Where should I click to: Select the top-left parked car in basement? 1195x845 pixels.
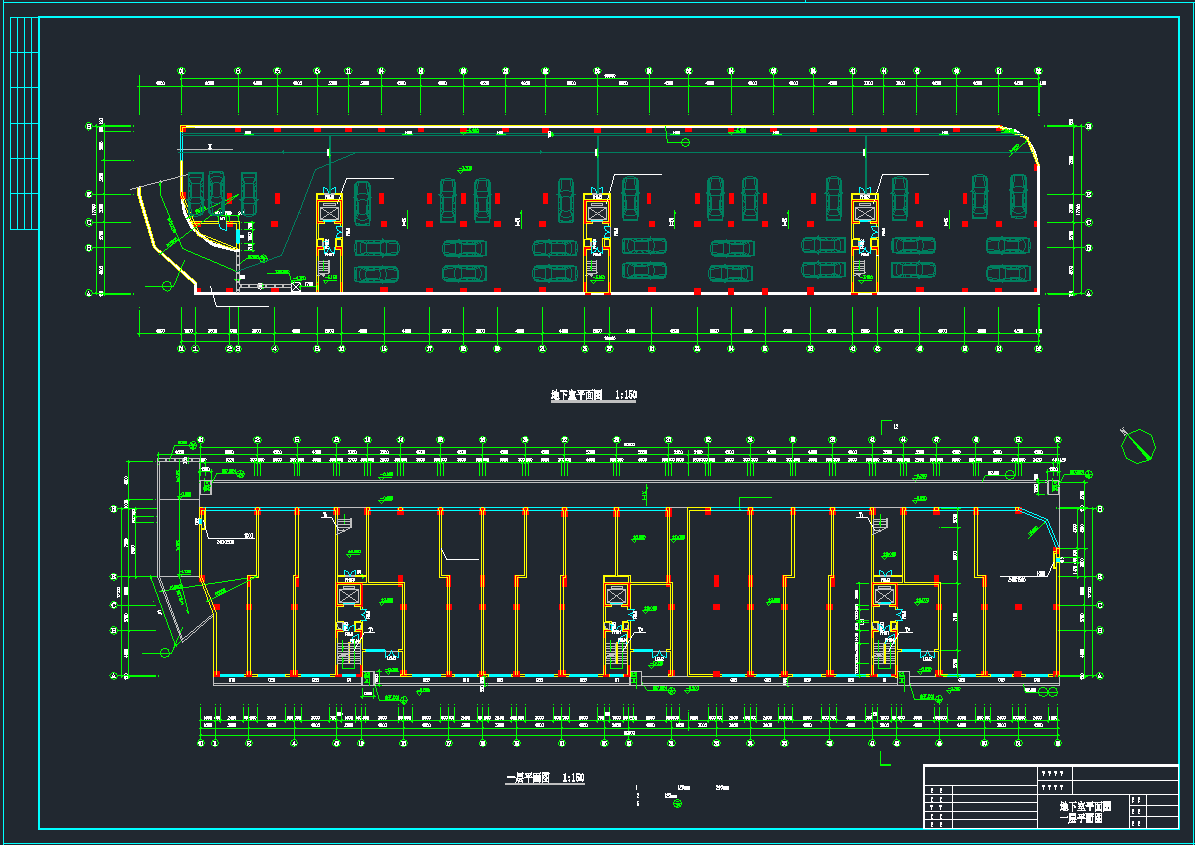196,192
